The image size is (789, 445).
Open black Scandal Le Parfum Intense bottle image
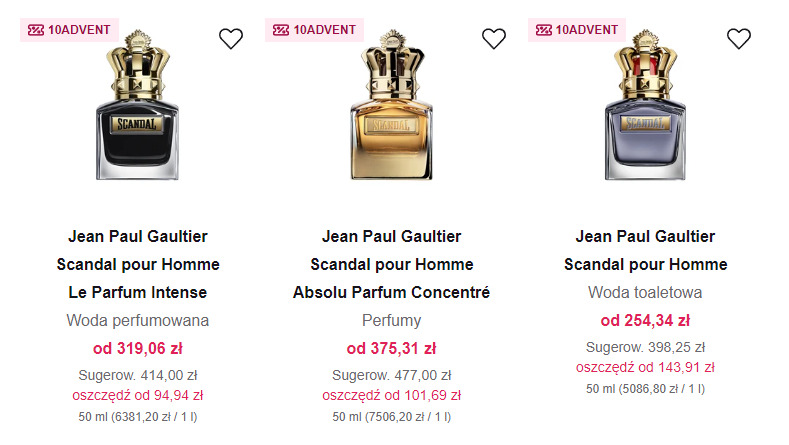click(x=138, y=112)
